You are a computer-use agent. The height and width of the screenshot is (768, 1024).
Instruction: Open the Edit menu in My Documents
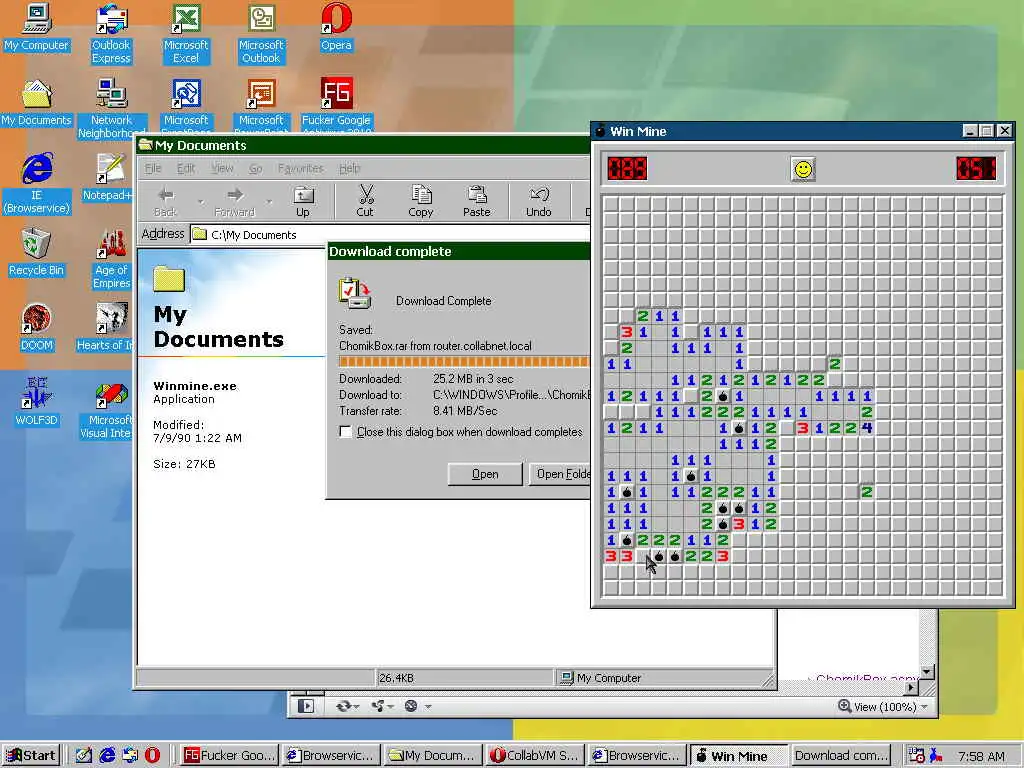click(x=185, y=168)
